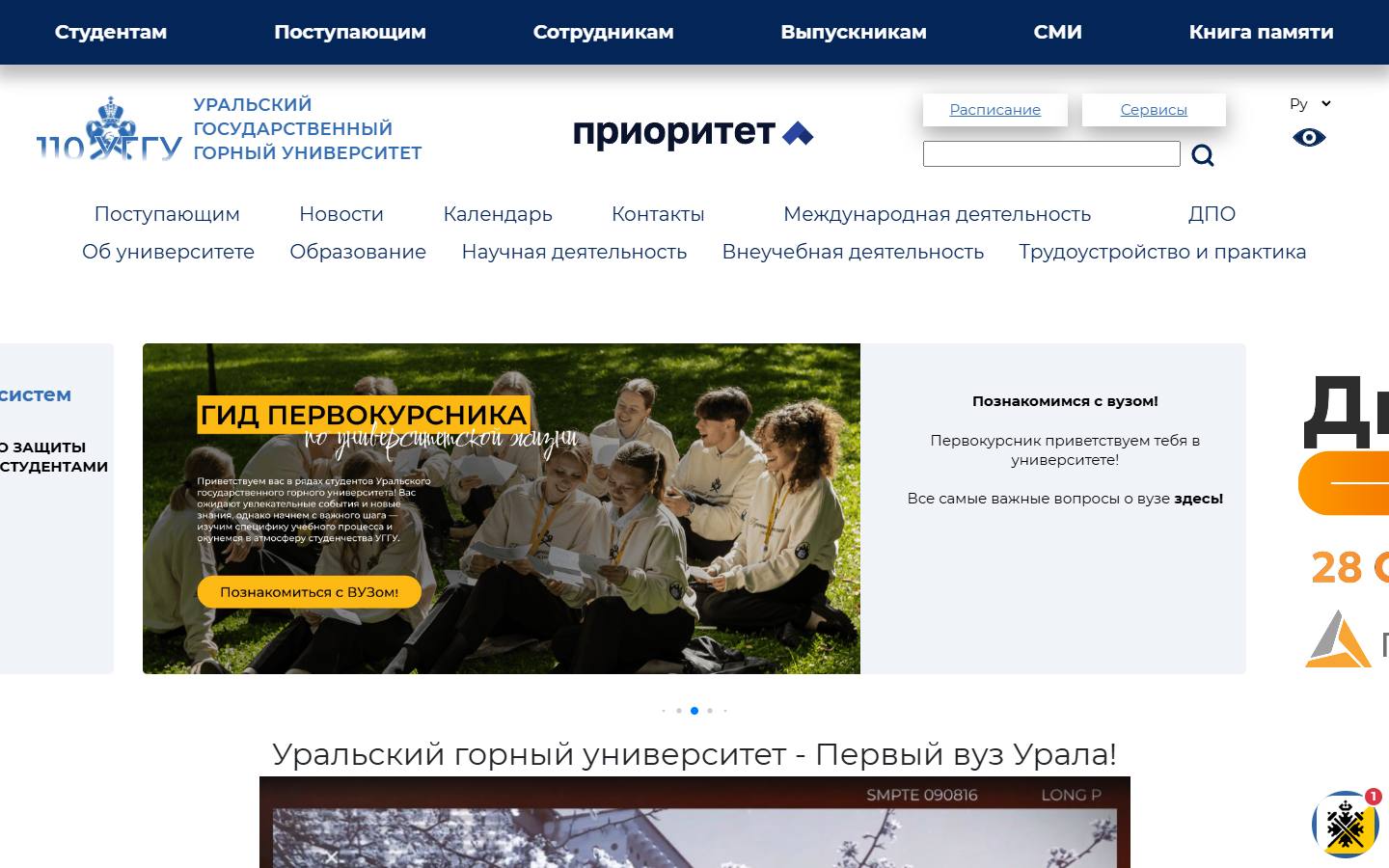The width and height of the screenshot is (1389, 868).
Task: Open the Сервисы link
Action: pos(1154,110)
